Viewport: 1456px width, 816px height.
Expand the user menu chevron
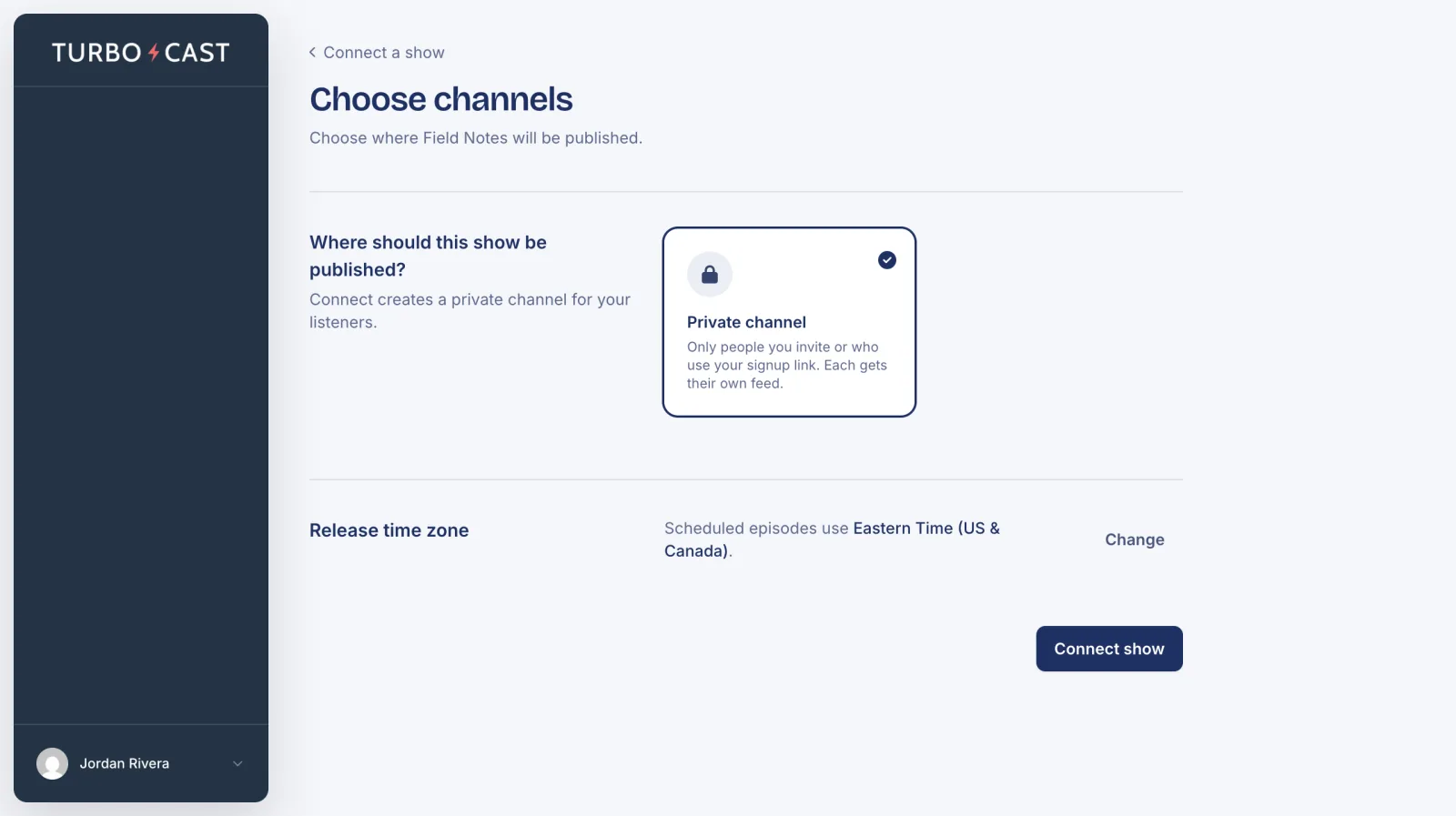click(238, 763)
